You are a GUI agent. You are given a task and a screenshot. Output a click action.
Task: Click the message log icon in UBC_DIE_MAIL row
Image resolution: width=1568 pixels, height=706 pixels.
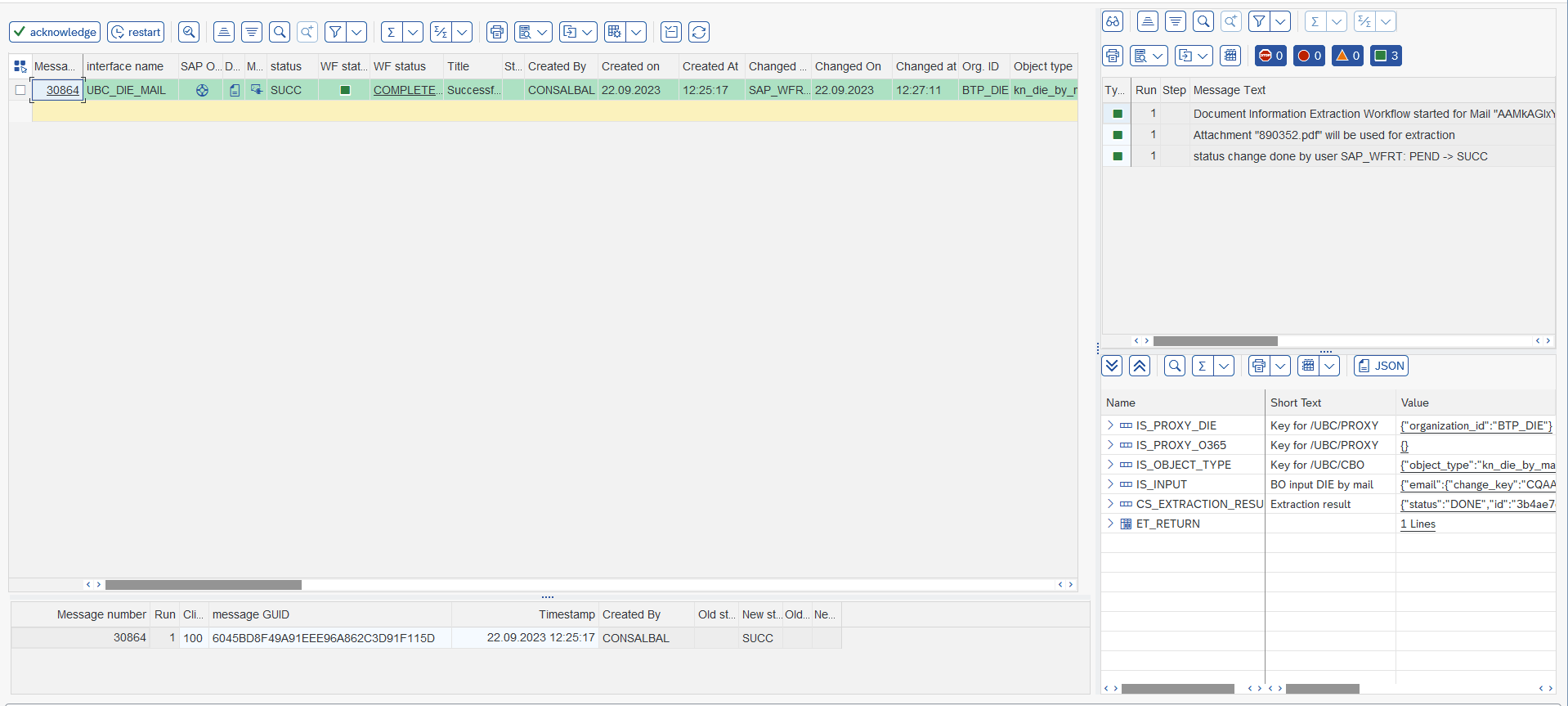257,90
